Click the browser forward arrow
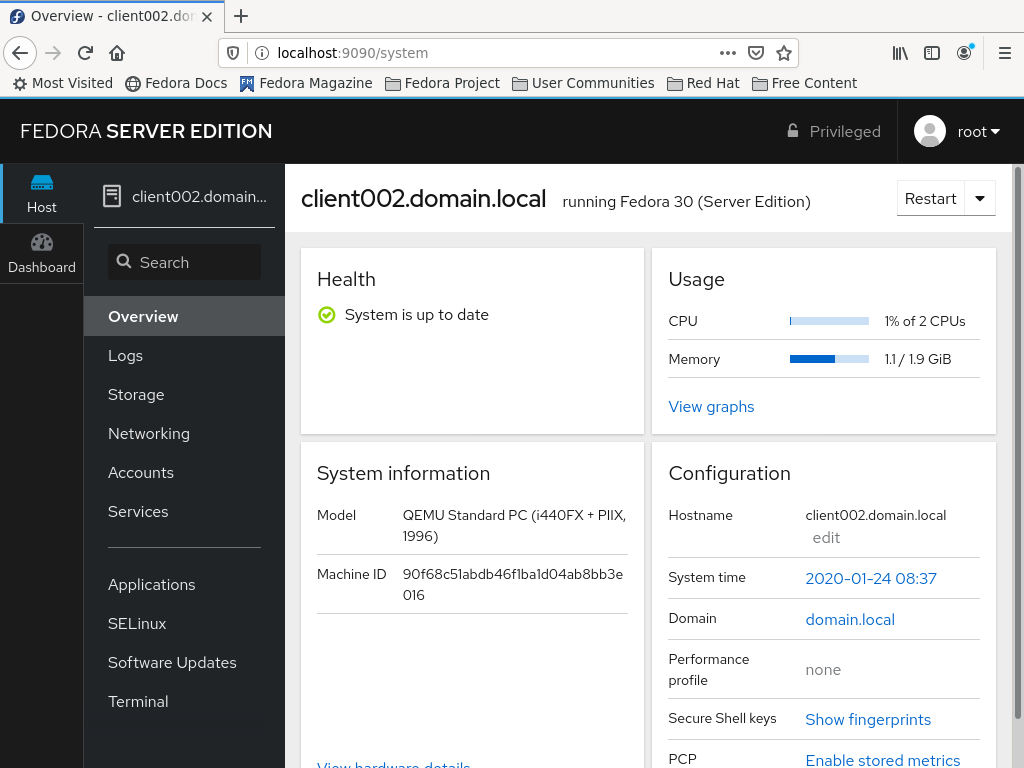This screenshot has height=768, width=1024. click(54, 53)
